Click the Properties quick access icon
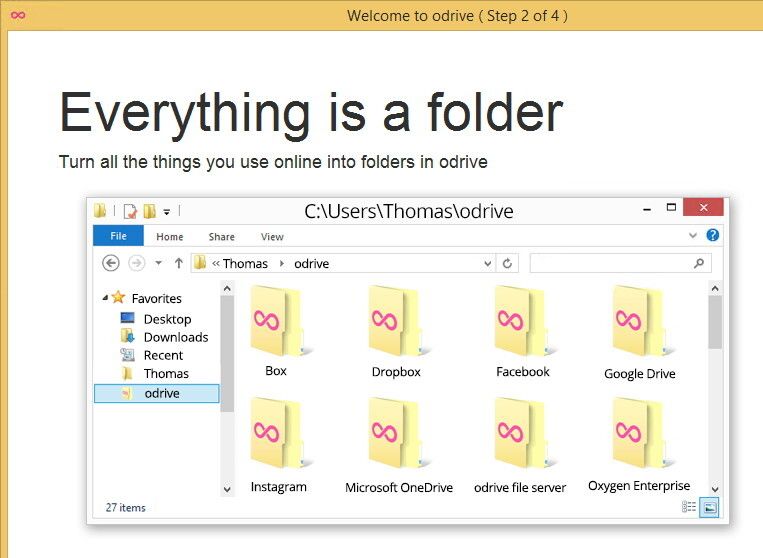The width and height of the screenshot is (763, 558). point(130,211)
